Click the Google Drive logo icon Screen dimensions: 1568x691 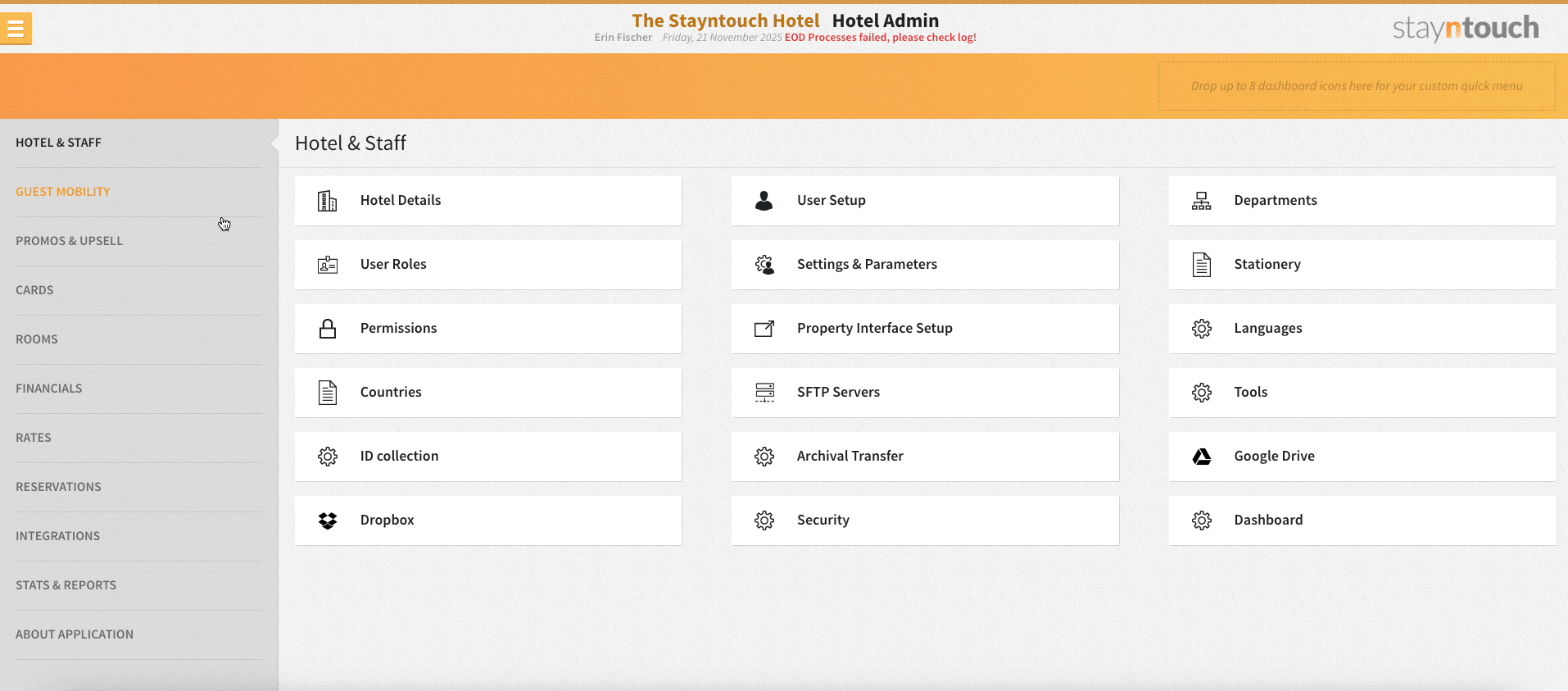1202,457
